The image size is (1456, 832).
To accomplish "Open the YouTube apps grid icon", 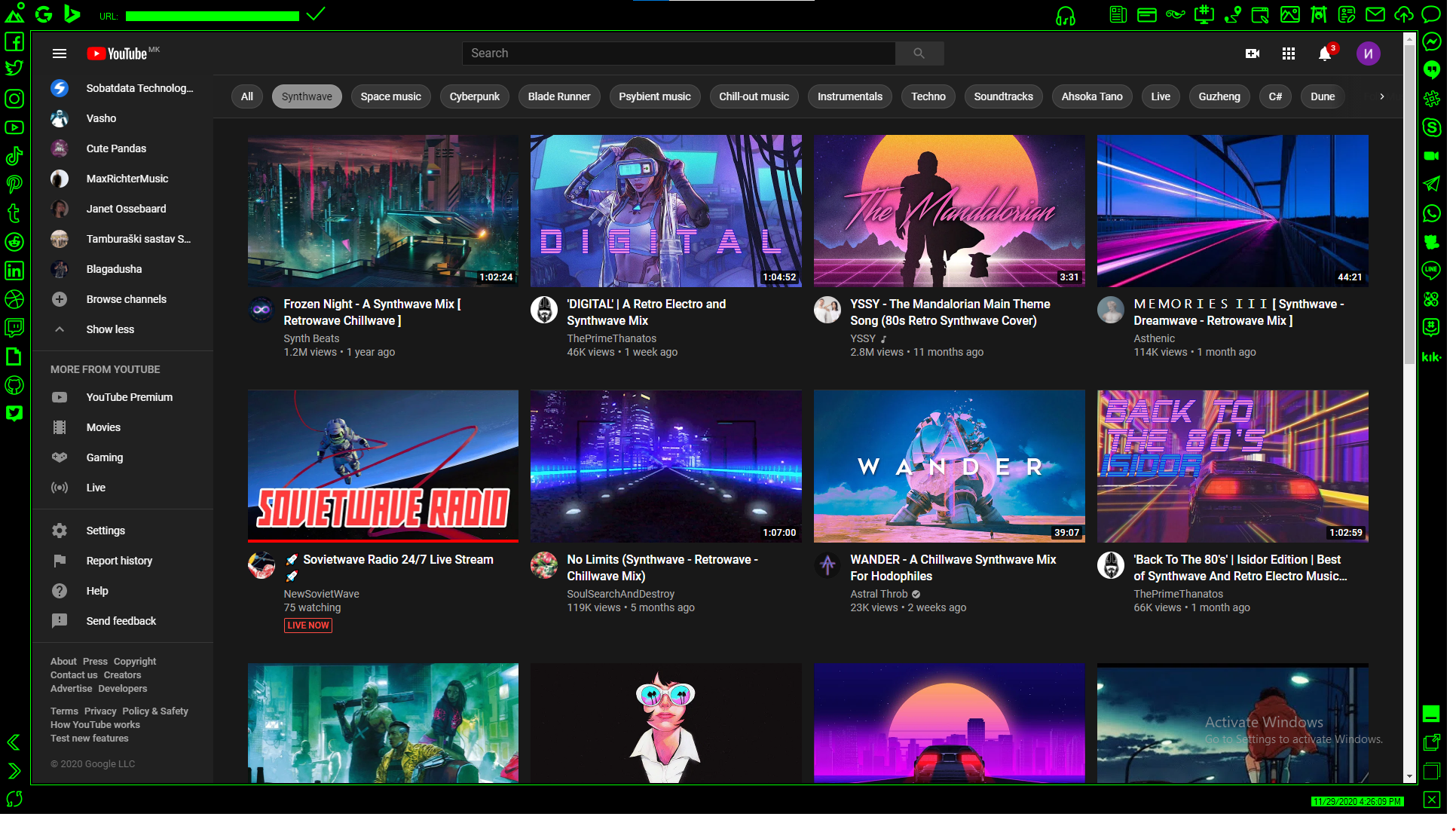I will pyautogui.click(x=1289, y=54).
